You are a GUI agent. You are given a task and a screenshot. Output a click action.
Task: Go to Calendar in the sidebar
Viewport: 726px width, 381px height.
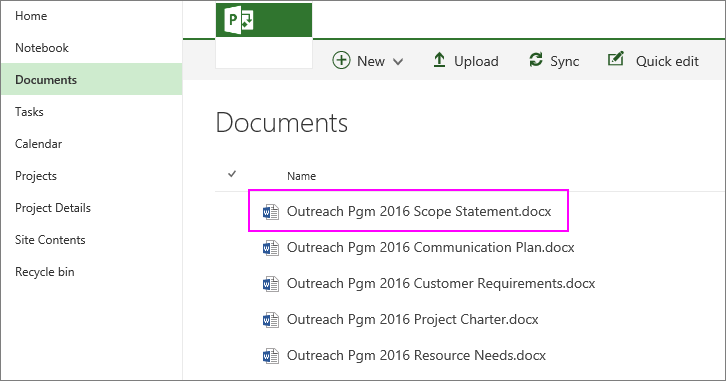38,144
